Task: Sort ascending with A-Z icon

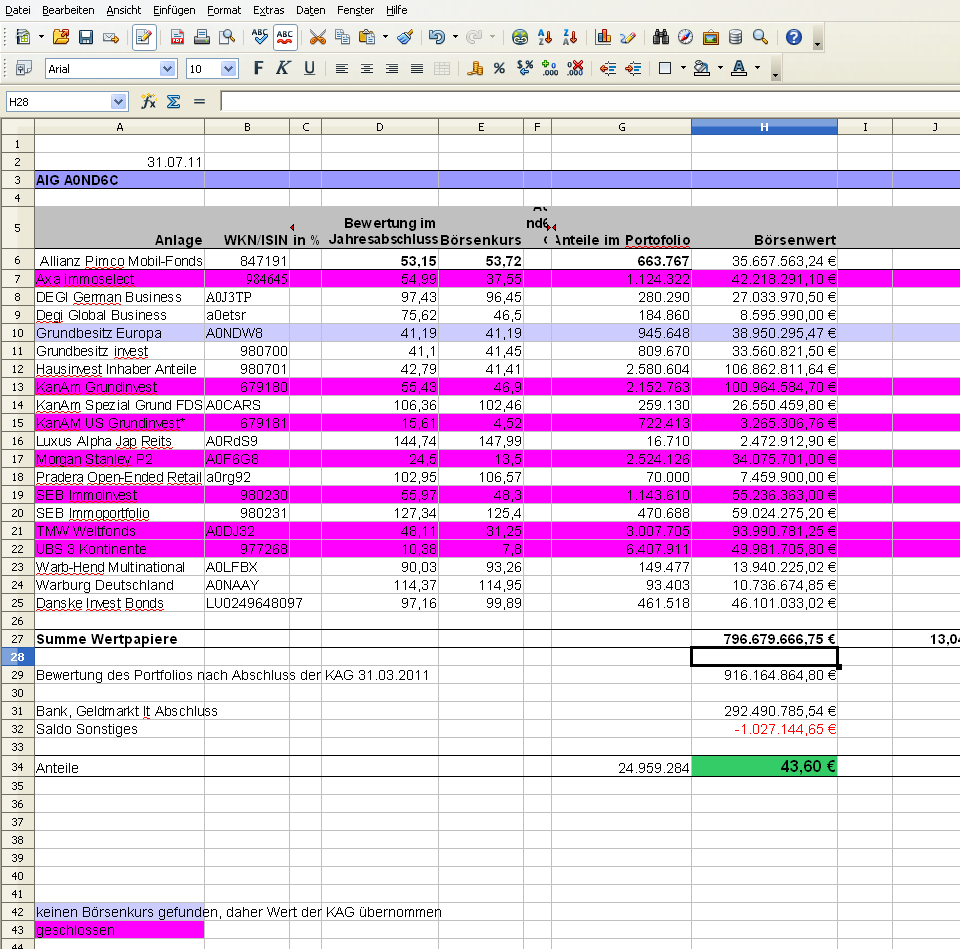Action: pyautogui.click(x=546, y=38)
